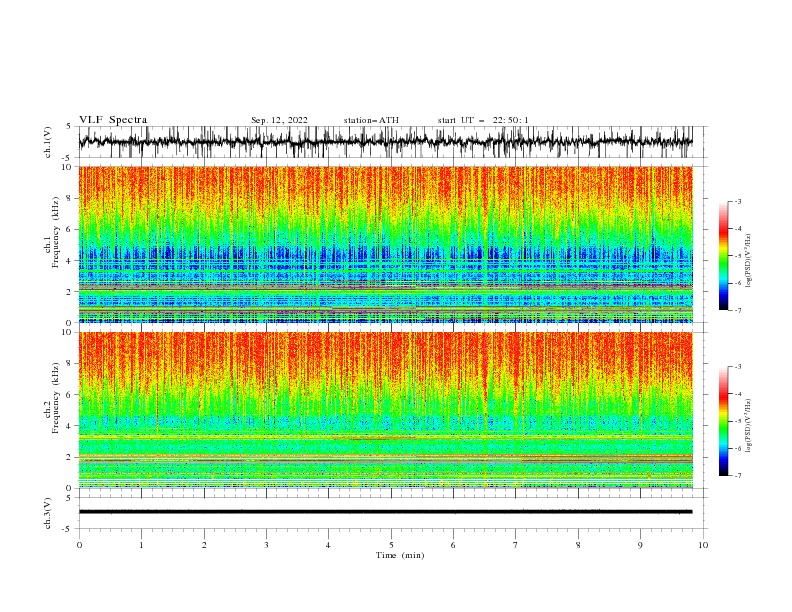
Task: Click time axis tick label "4"
Action: coord(328,545)
